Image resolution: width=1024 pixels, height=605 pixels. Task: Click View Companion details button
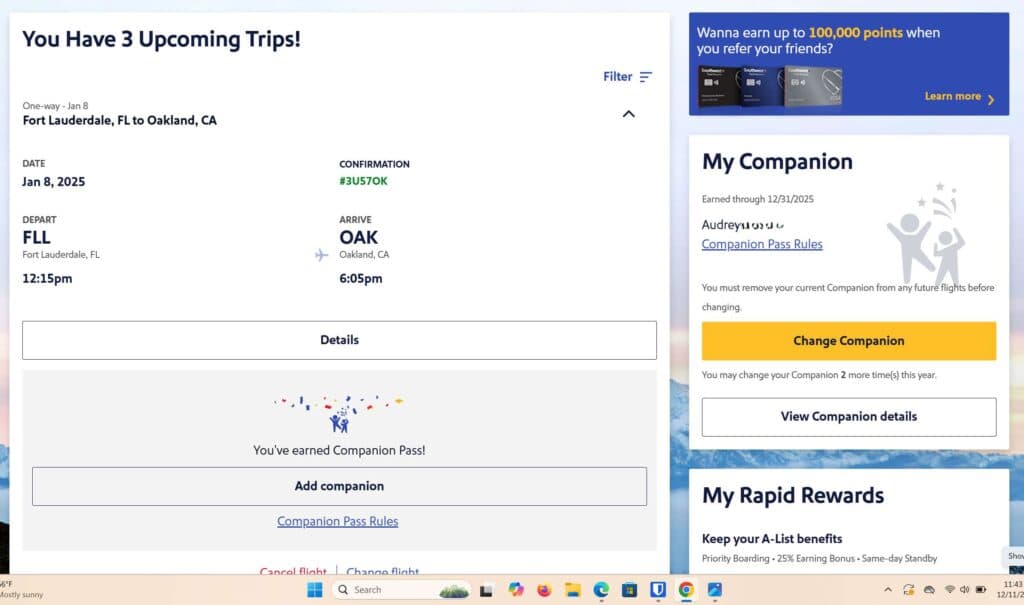848,416
